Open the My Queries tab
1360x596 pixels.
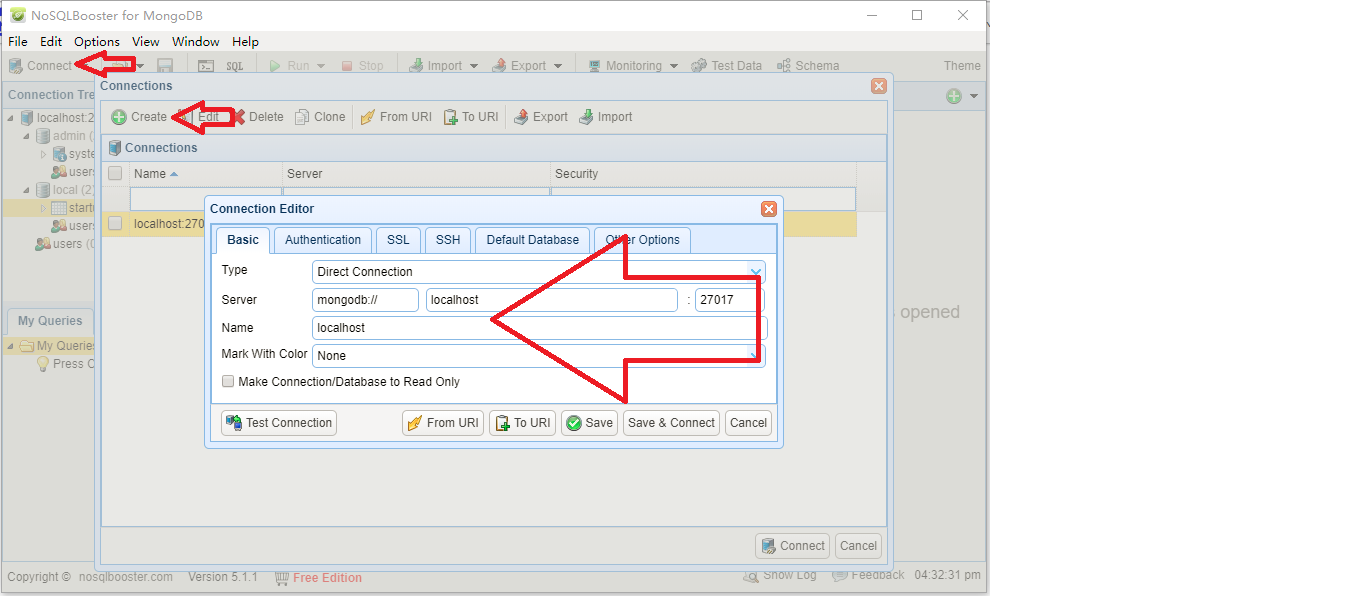50,321
